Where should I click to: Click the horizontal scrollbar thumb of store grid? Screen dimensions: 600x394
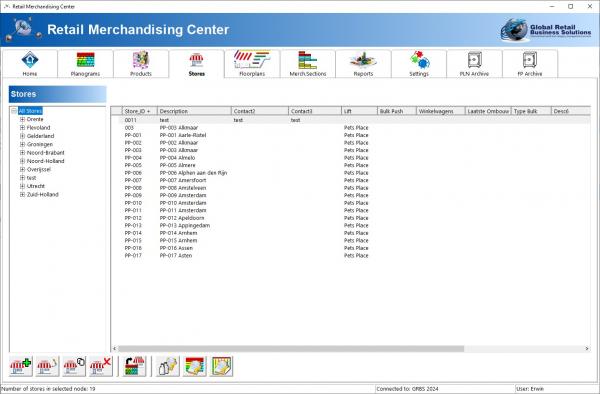(291, 348)
